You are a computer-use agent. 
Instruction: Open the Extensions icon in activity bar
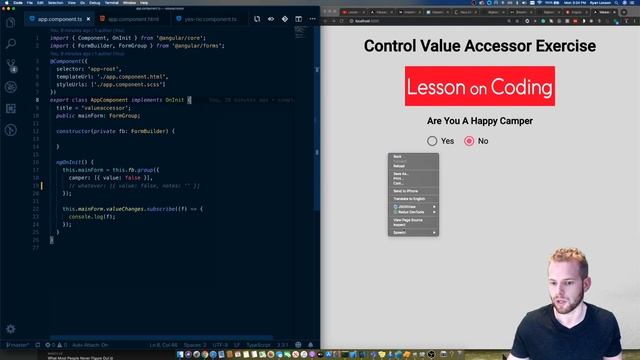[x=11, y=108]
